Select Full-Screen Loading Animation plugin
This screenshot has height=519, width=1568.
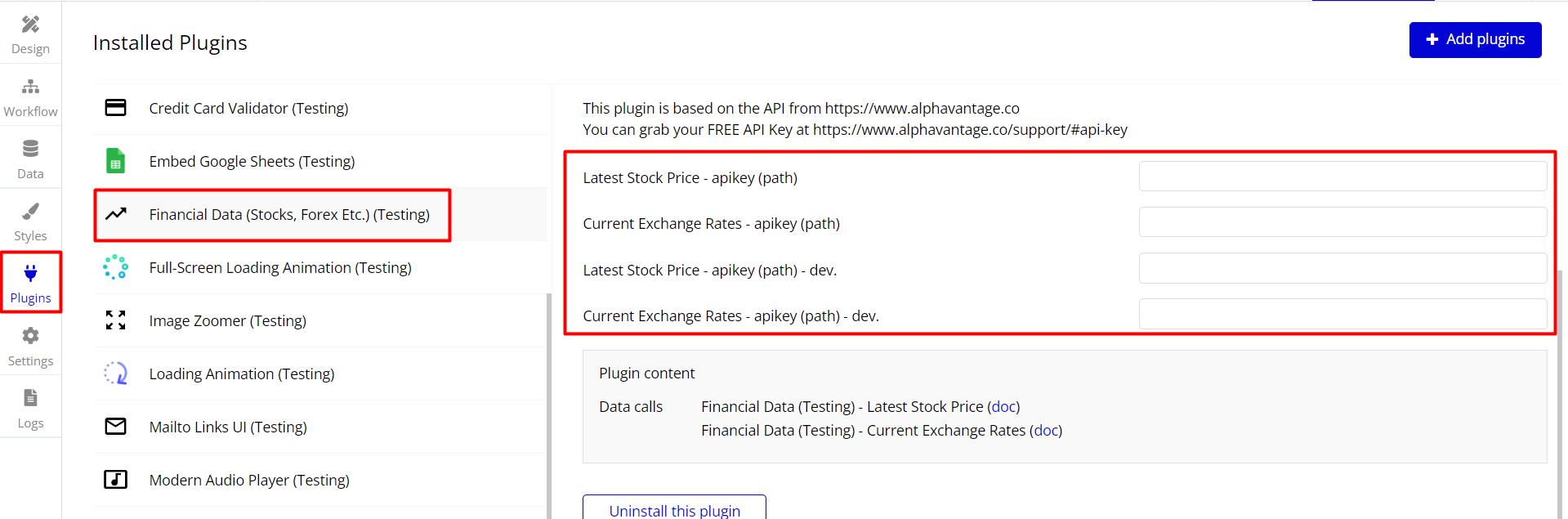279,267
